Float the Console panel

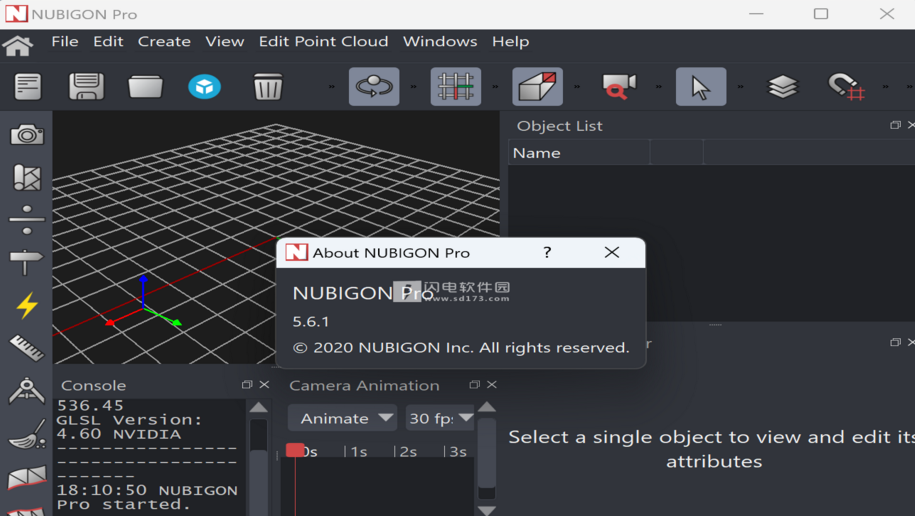tap(247, 384)
